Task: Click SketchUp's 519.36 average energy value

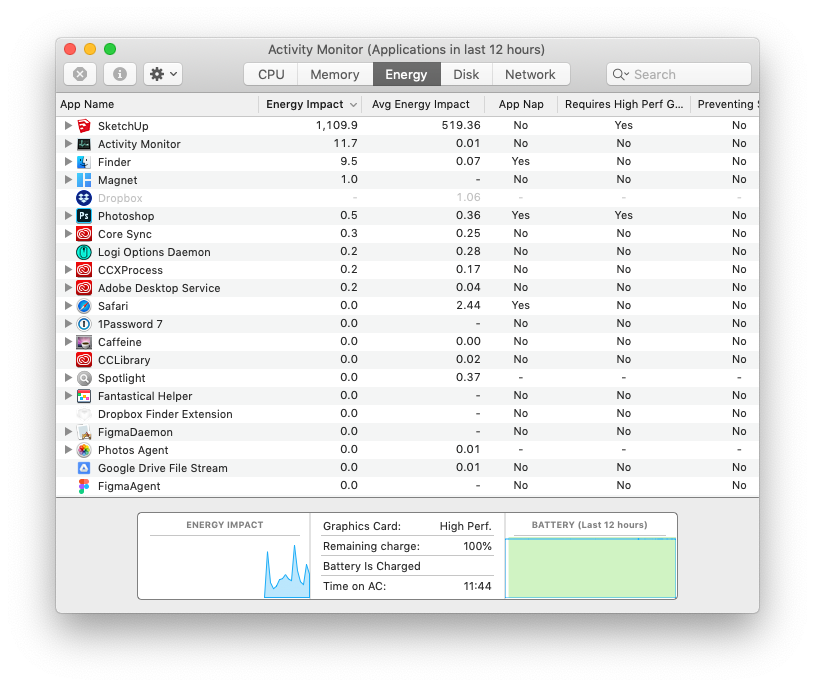Action: tap(461, 125)
